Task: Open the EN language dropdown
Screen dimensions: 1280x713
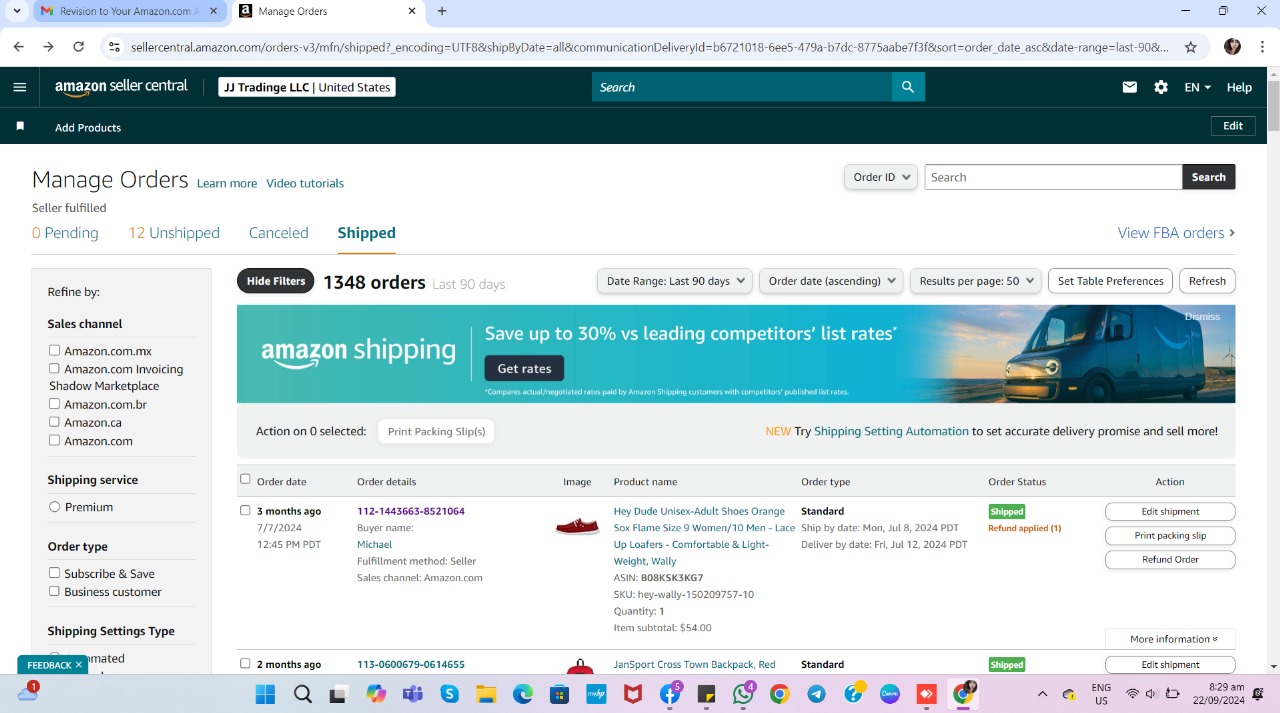Action: (1197, 87)
